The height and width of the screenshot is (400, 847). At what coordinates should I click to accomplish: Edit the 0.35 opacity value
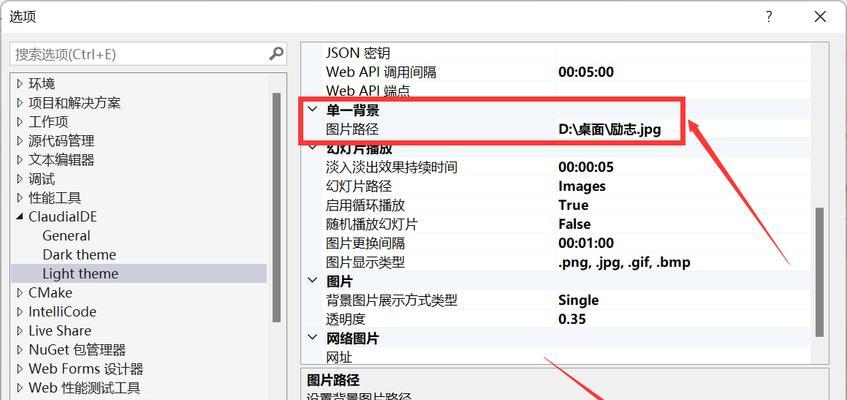[572, 319]
